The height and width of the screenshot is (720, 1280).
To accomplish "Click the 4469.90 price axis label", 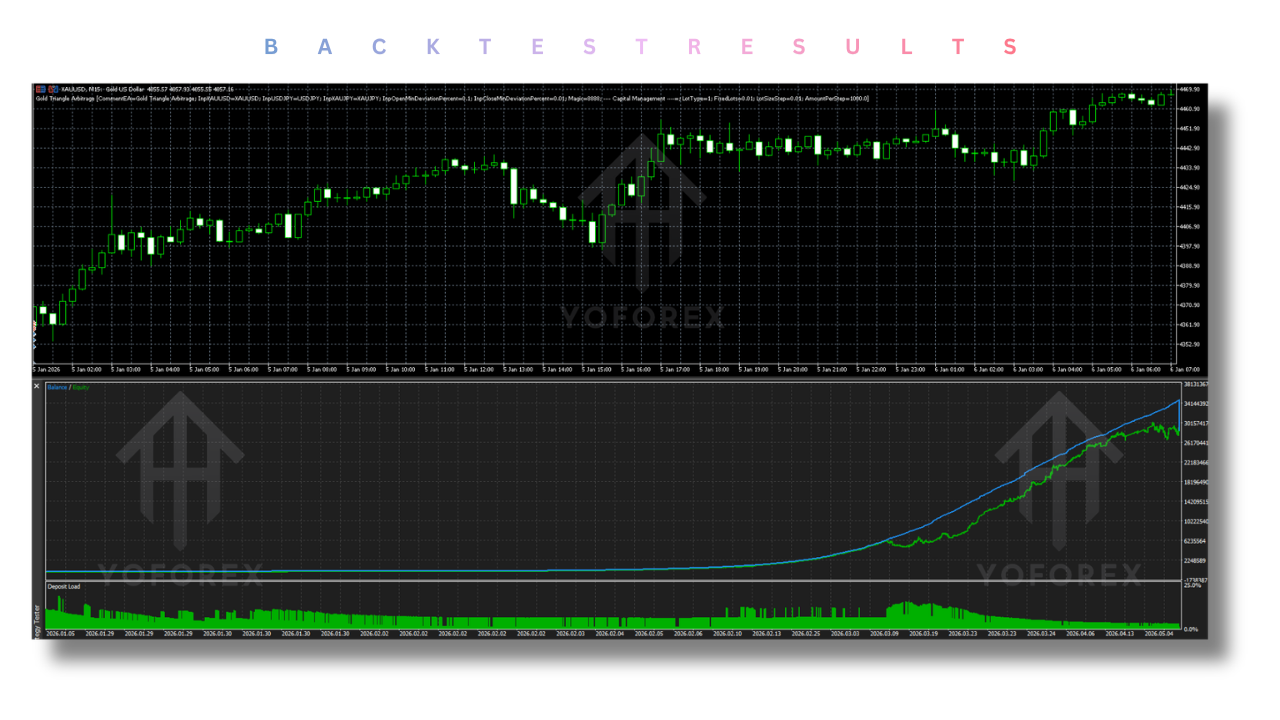I will [x=1190, y=89].
